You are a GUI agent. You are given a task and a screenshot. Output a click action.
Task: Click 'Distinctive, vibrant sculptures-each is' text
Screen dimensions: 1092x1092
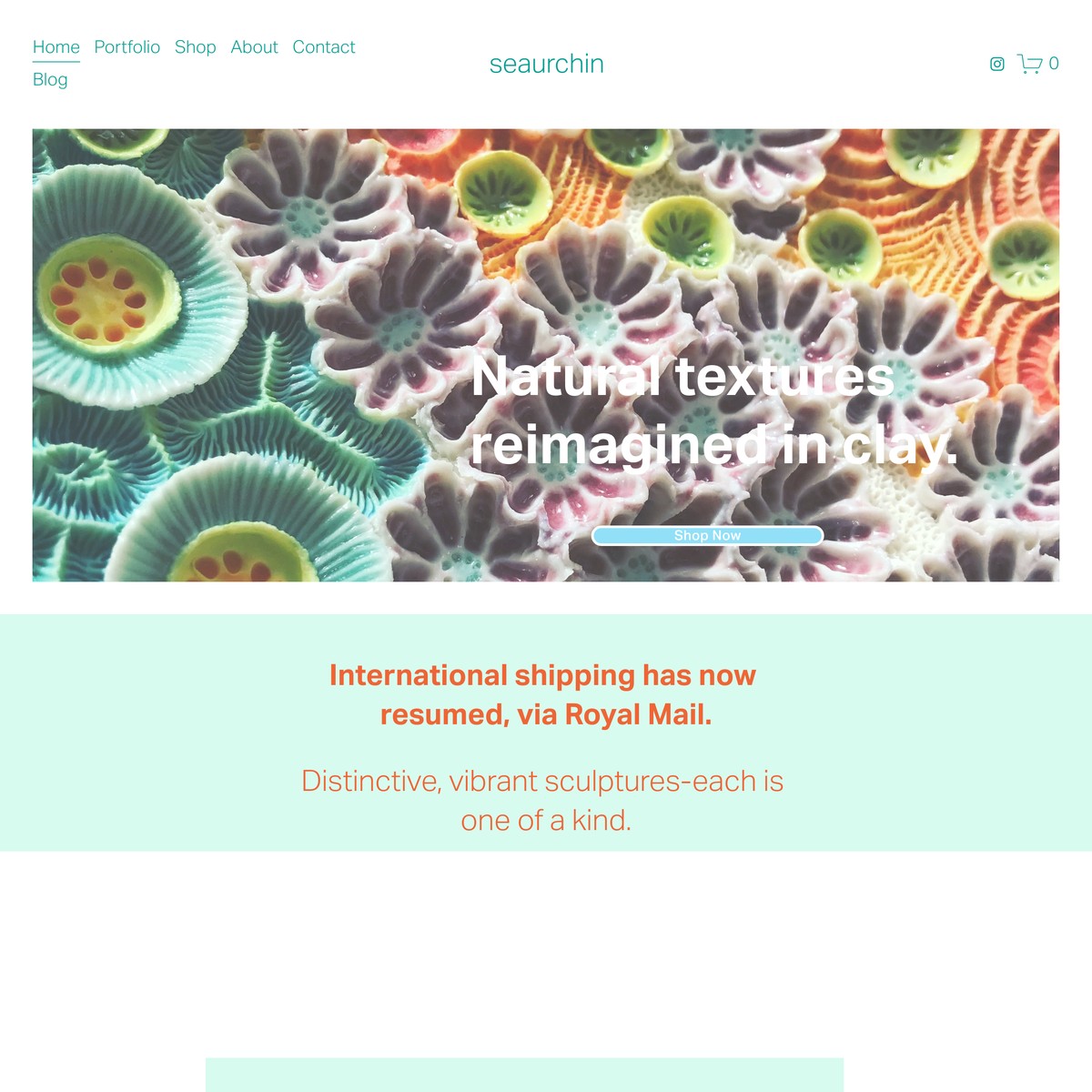click(x=542, y=781)
